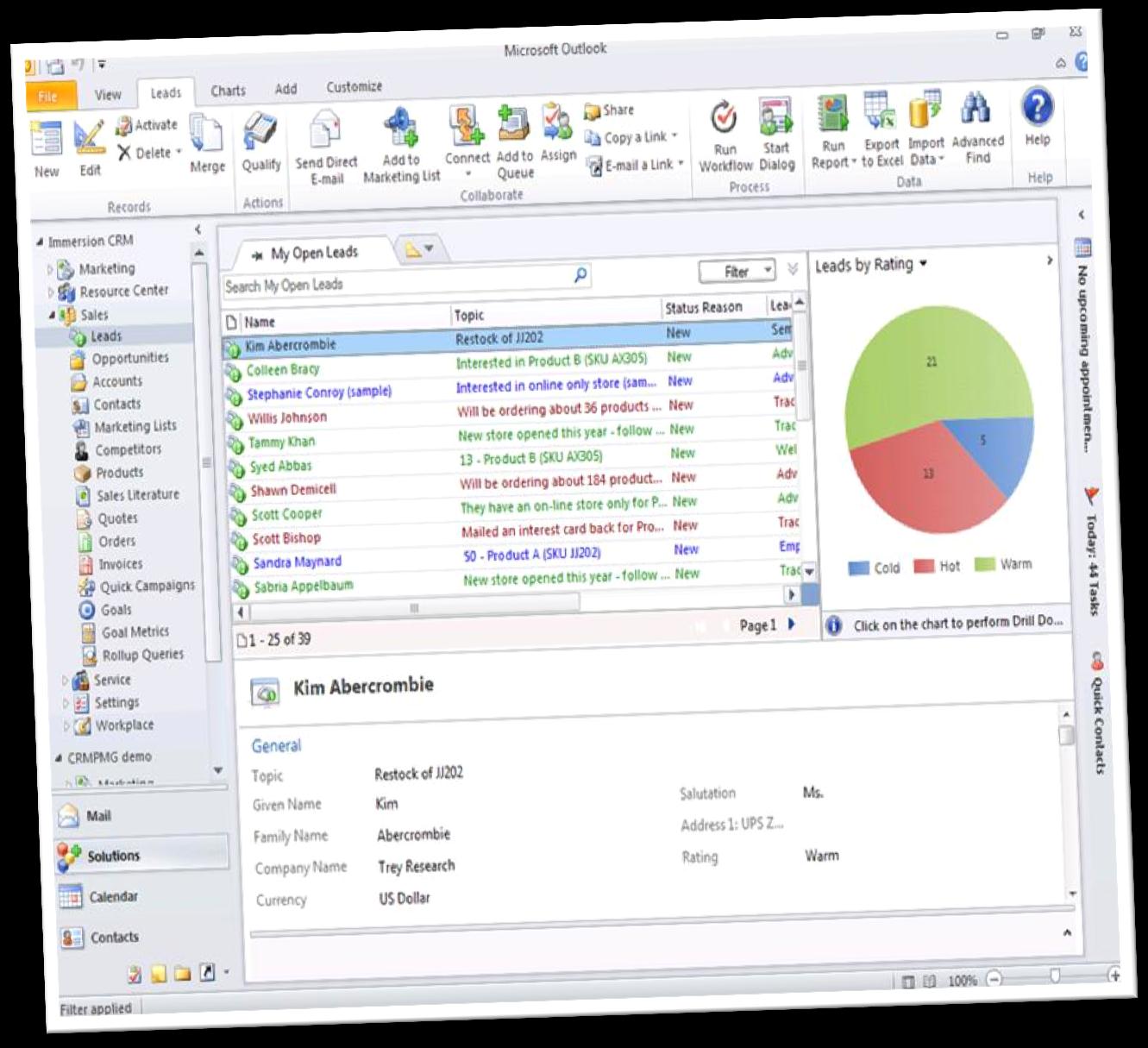This screenshot has height=1048, width=1148.
Task: Click the Assign icon
Action: coord(557,123)
